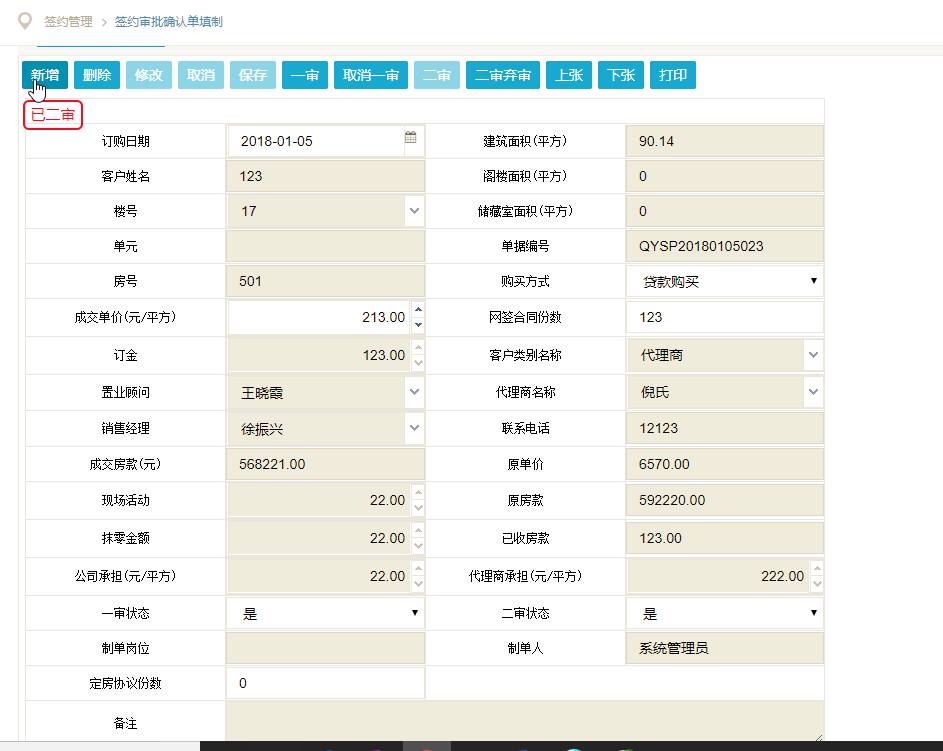Viewport: 943px width, 751px height.
Task: Expand the 客户类别名称 dropdown
Action: 813,355
